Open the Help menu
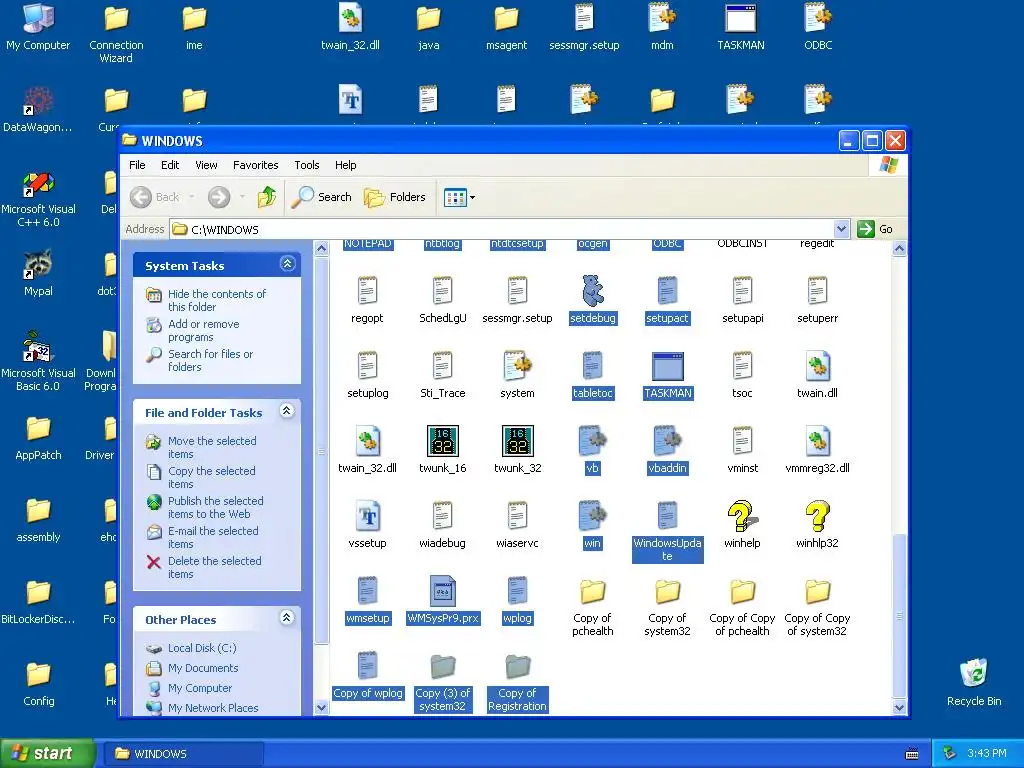The height and width of the screenshot is (768, 1024). [x=345, y=165]
